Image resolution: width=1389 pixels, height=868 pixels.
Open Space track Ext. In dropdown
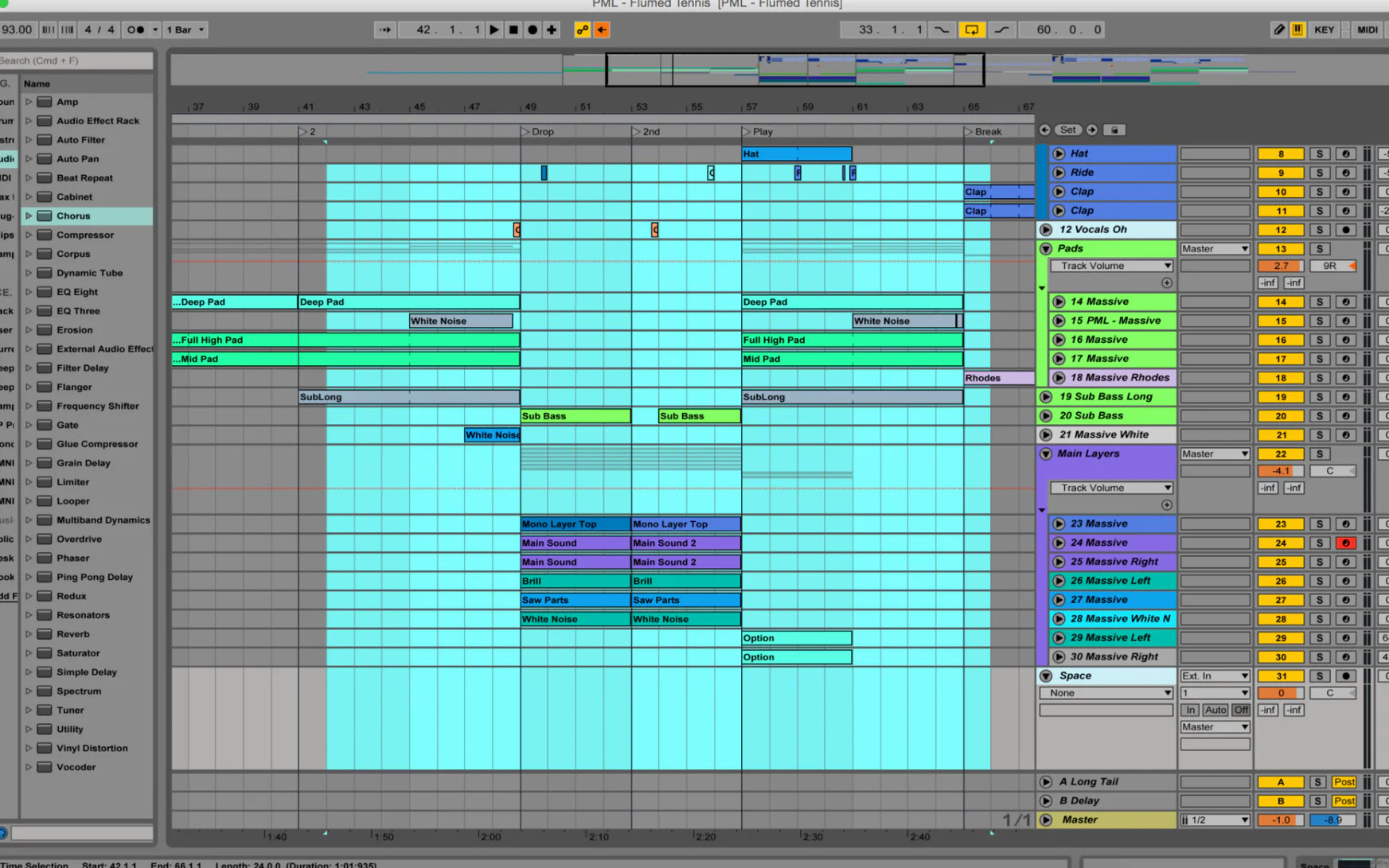pos(1215,675)
